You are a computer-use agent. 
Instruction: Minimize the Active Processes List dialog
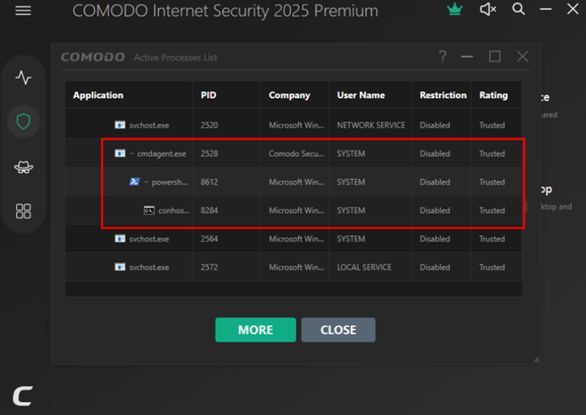point(467,57)
